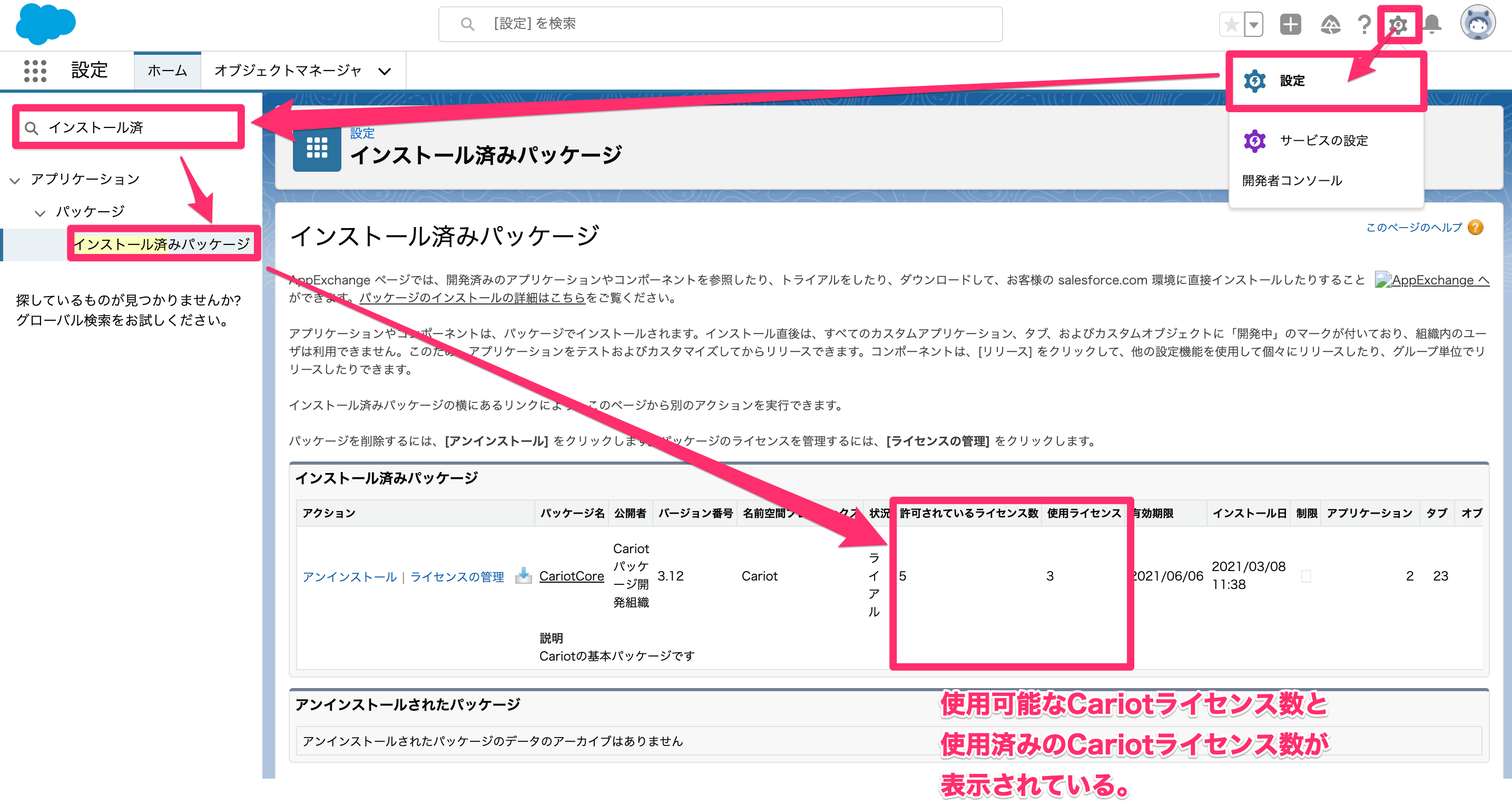
Task: Click the 公開者 column header
Action: (631, 513)
